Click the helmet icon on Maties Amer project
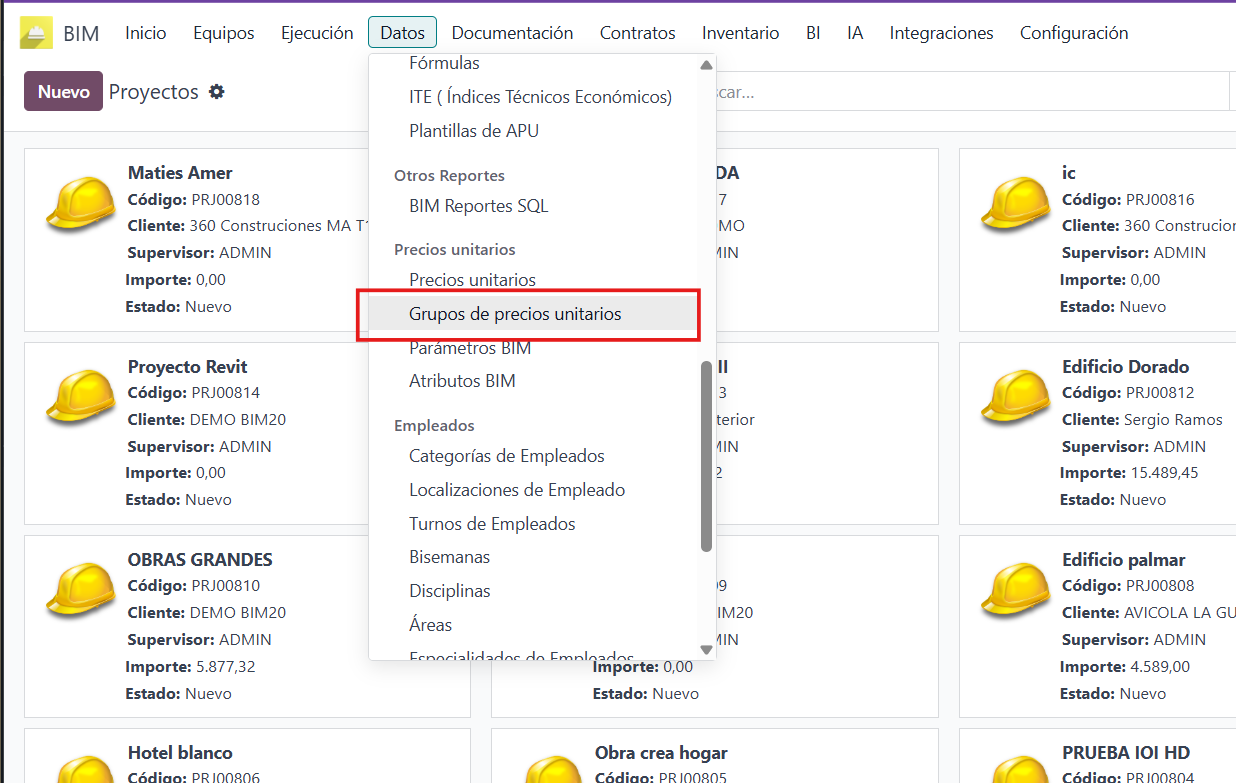 point(78,203)
